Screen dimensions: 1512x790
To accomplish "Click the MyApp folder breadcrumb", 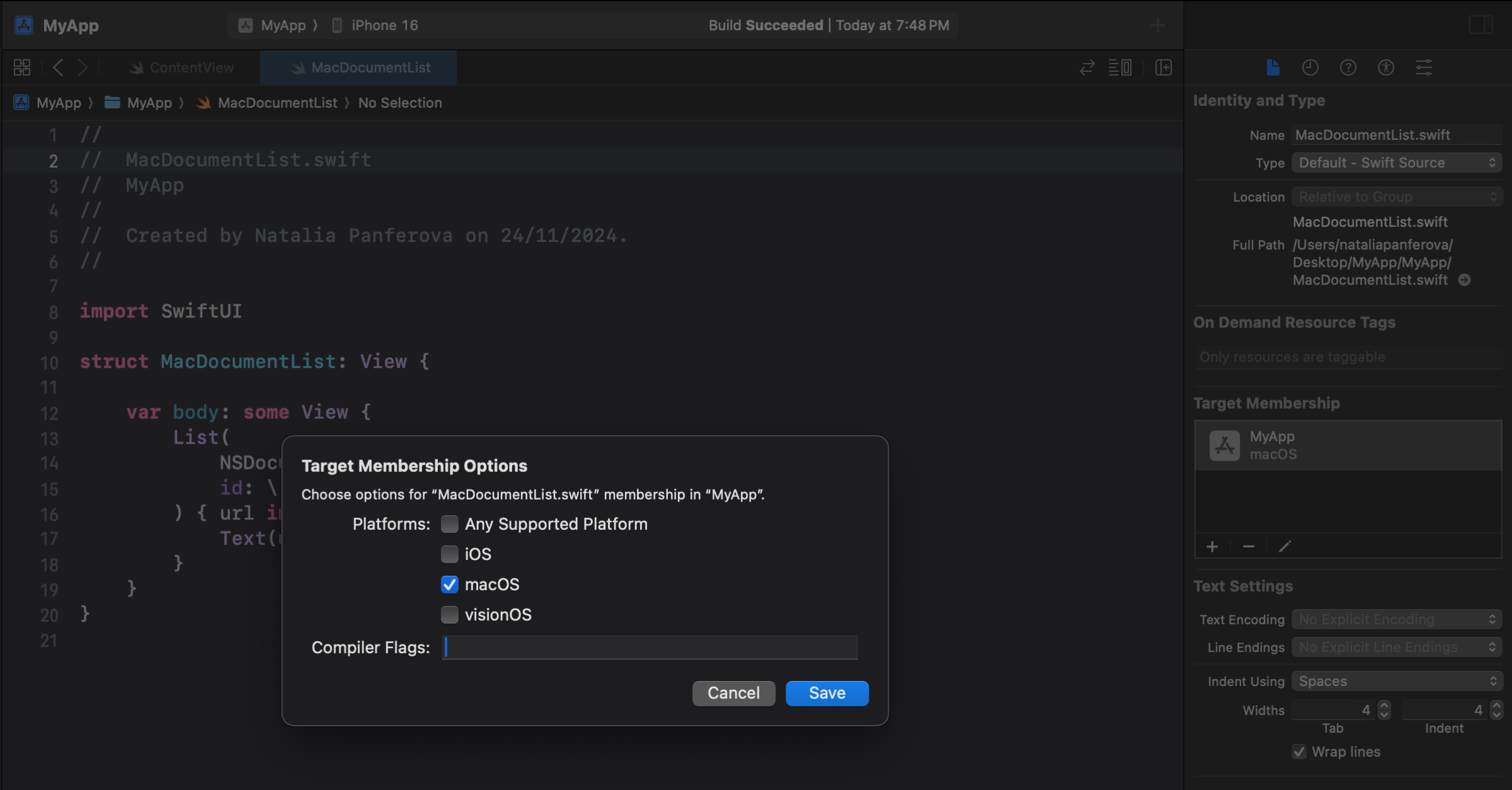I will coord(138,103).
